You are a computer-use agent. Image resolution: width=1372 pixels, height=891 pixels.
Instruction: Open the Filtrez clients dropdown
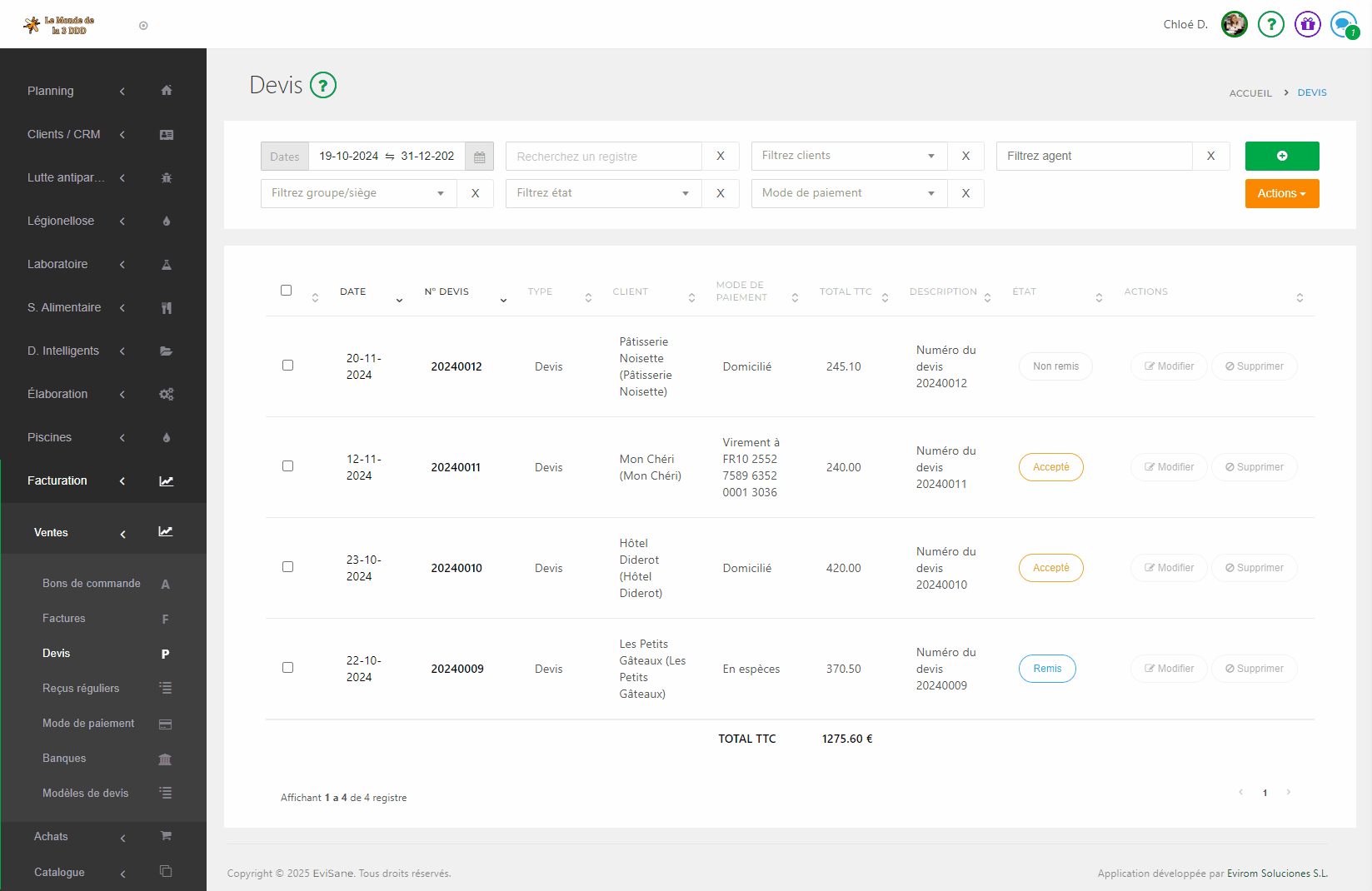849,156
